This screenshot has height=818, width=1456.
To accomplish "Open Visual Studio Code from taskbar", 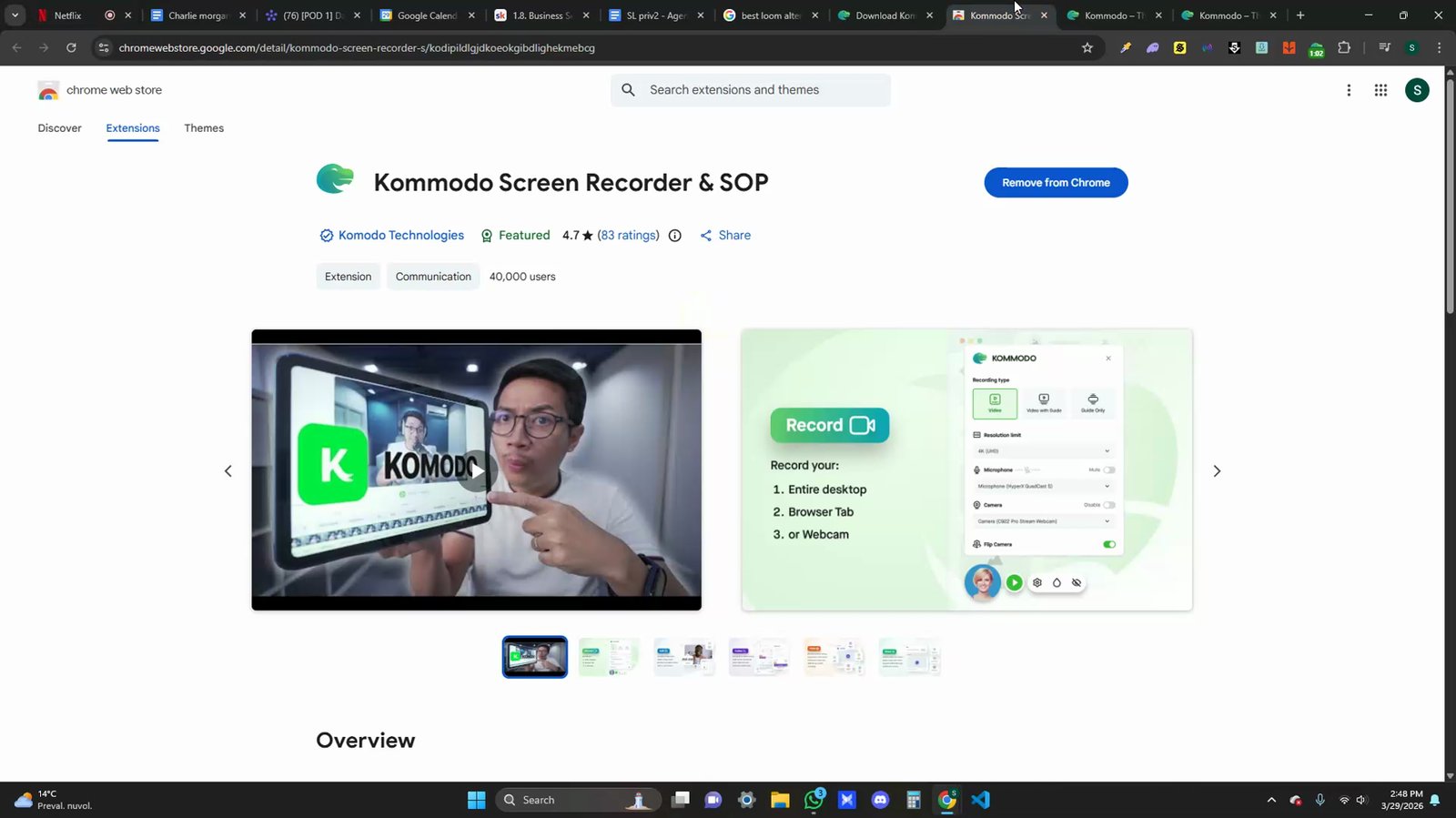I will [980, 800].
